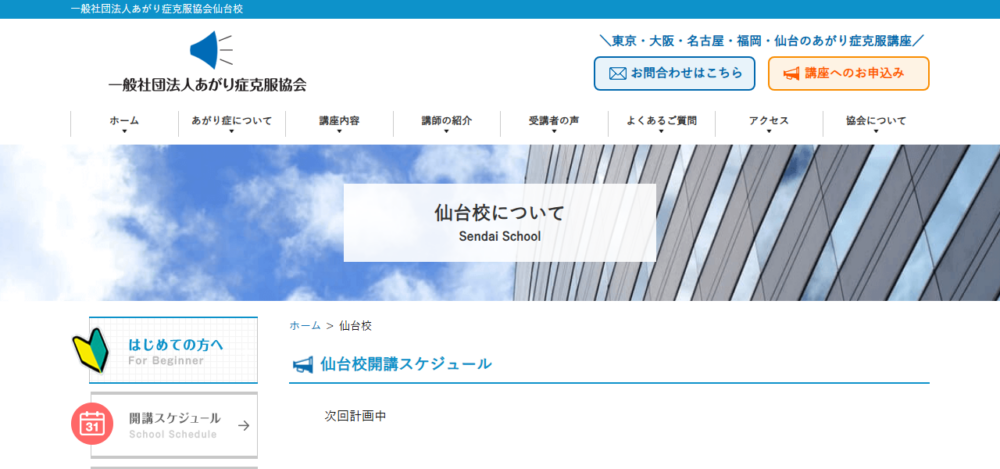Click the green-yellow beginner mark icon
This screenshot has height=469, width=1000.
coord(90,350)
